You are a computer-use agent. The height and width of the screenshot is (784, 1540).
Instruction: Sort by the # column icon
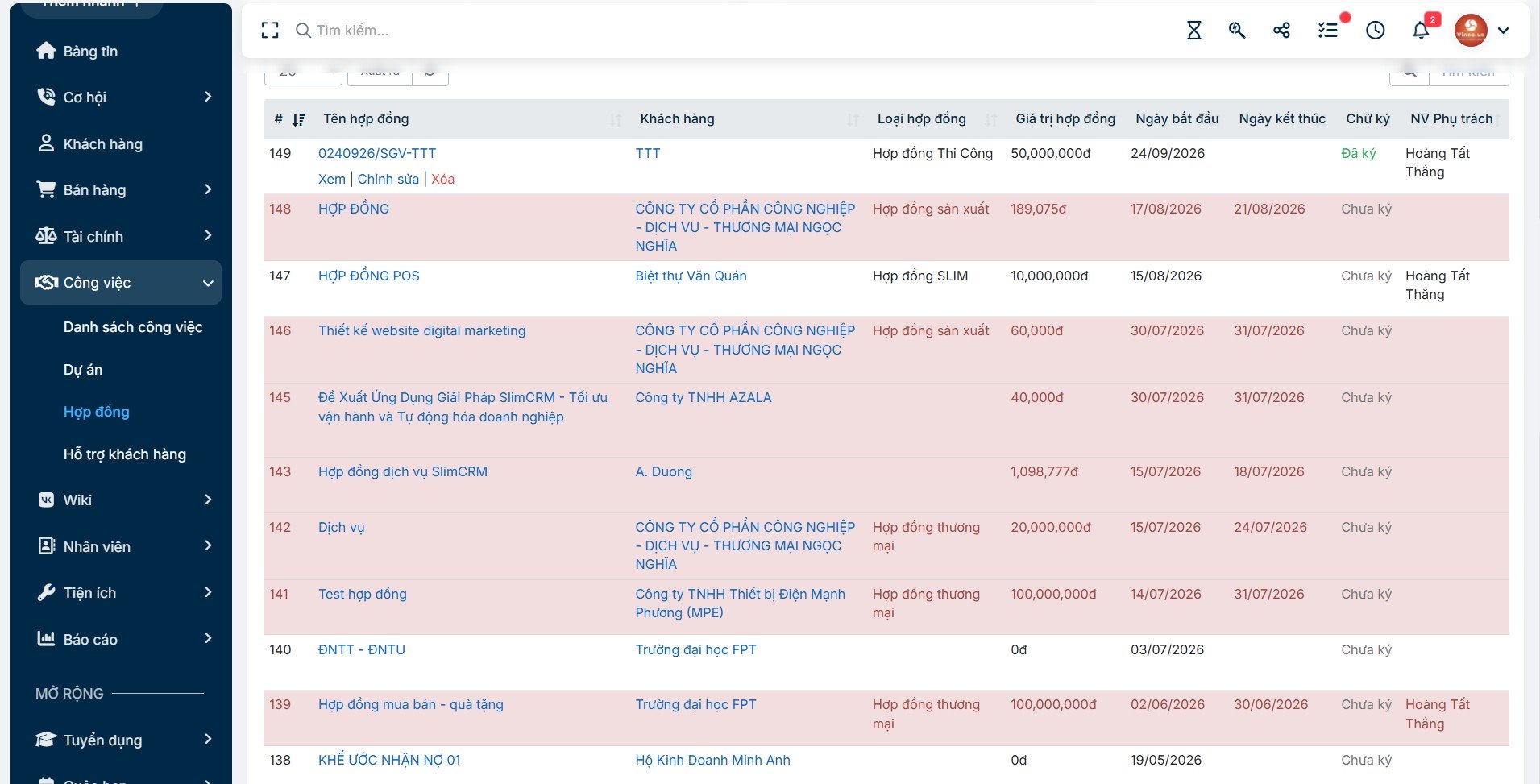point(299,119)
